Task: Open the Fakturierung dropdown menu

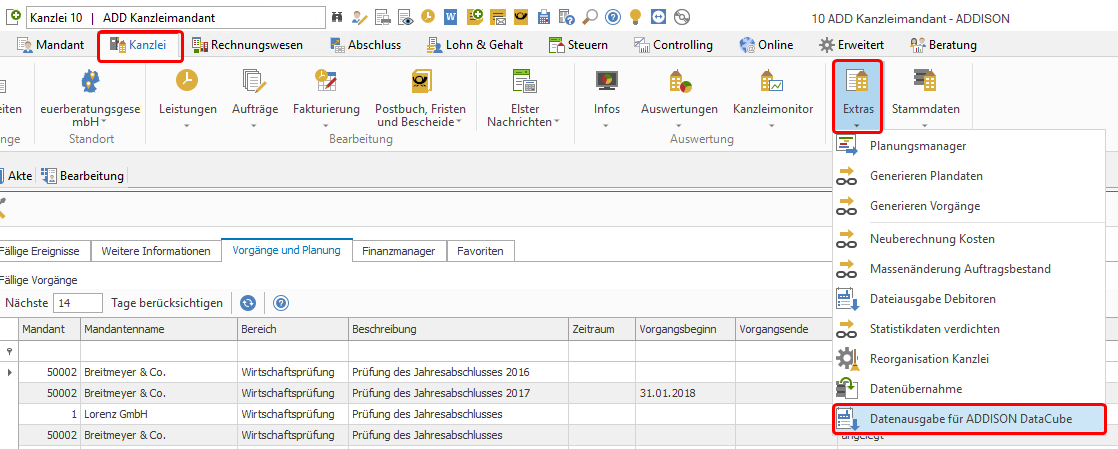Action: pos(326,100)
